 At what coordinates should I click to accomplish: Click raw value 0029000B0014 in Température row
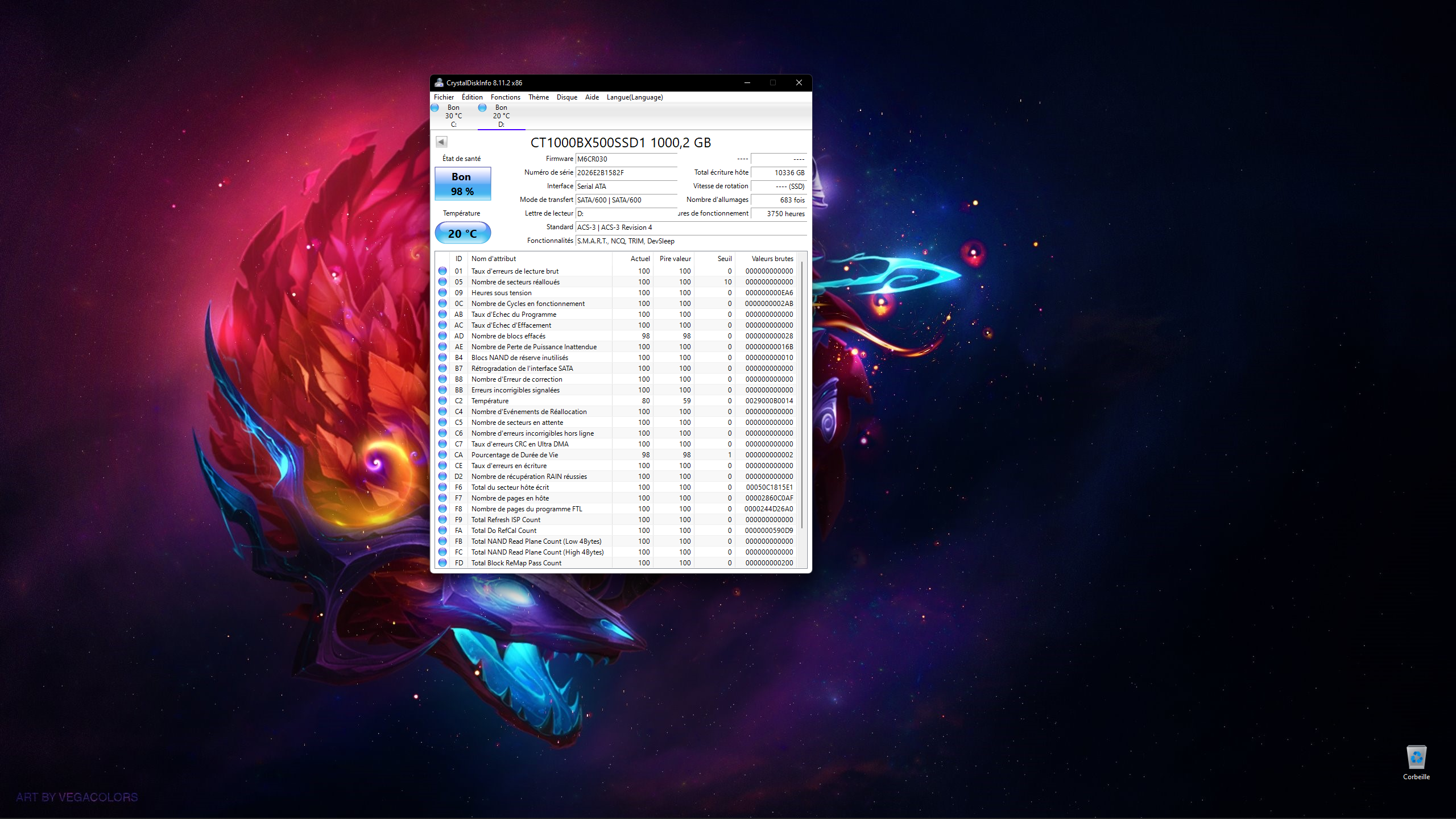pos(769,400)
